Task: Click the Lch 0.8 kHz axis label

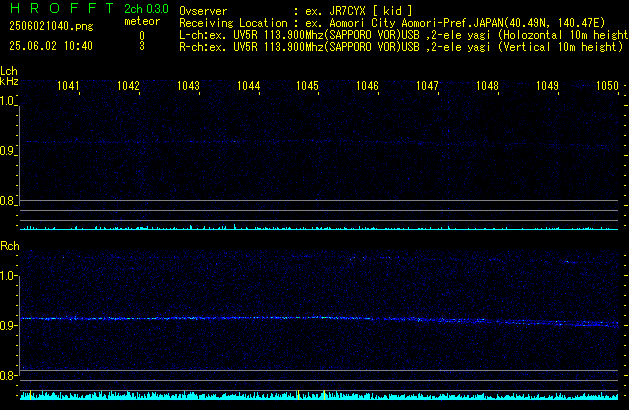Action: pos(7,201)
